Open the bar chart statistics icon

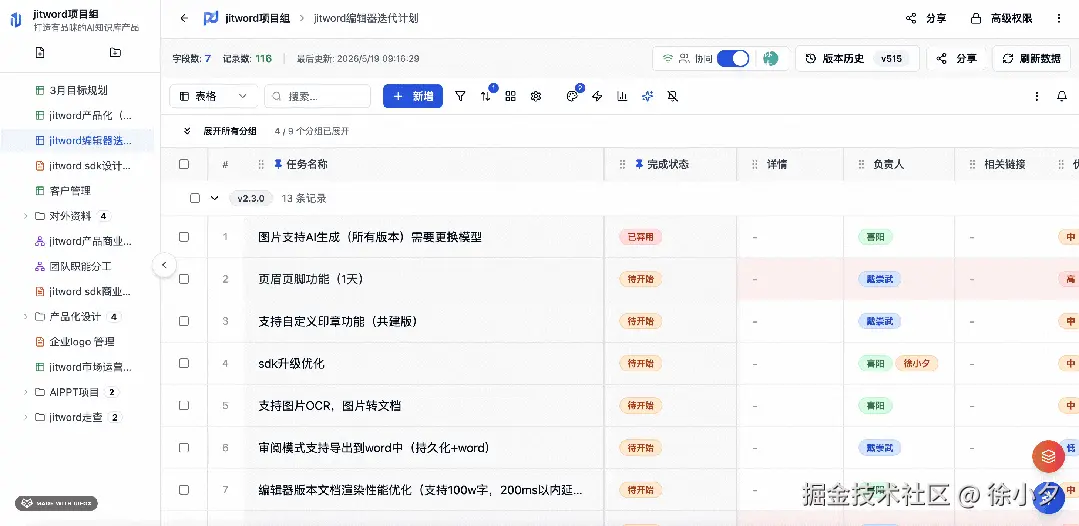click(x=622, y=96)
